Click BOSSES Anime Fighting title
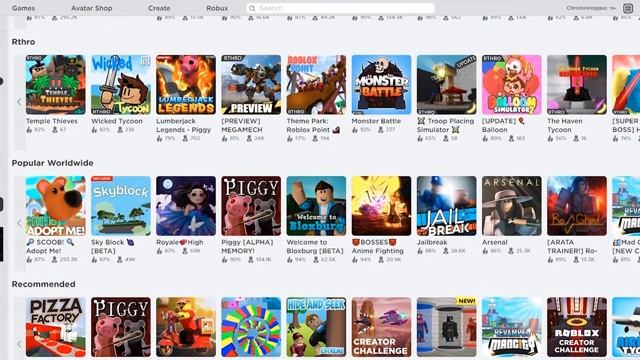Image resolution: width=640 pixels, height=360 pixels. coord(378,247)
